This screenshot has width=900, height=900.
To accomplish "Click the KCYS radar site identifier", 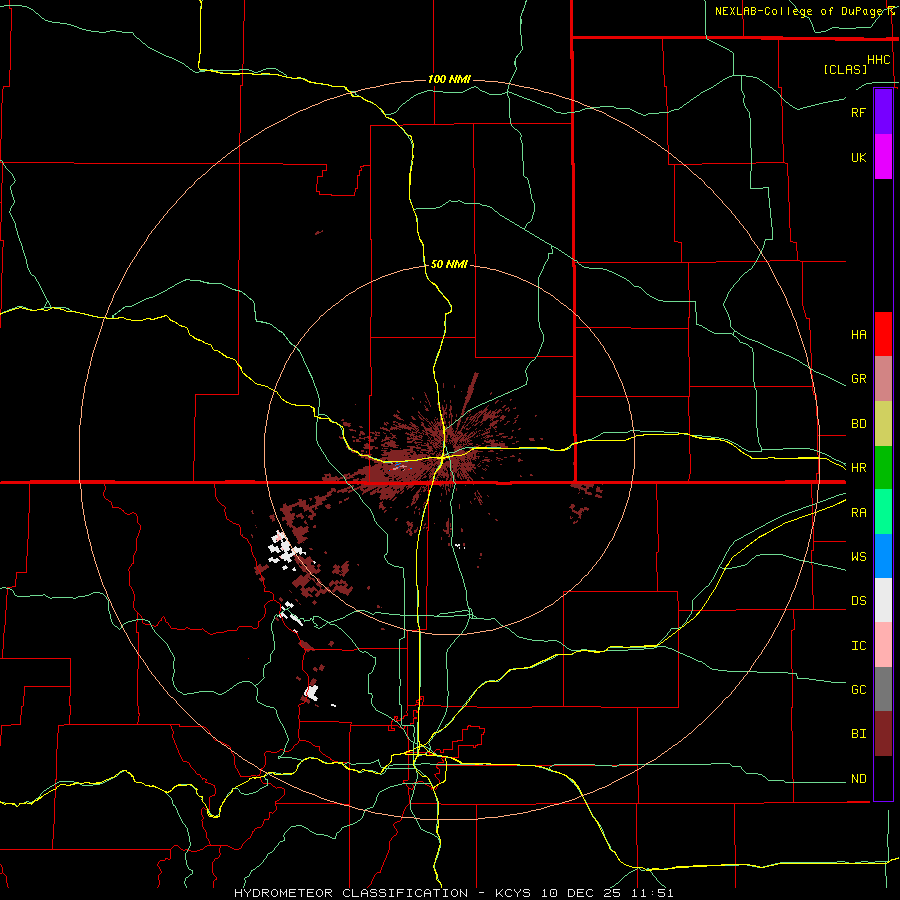I will pos(517,893).
